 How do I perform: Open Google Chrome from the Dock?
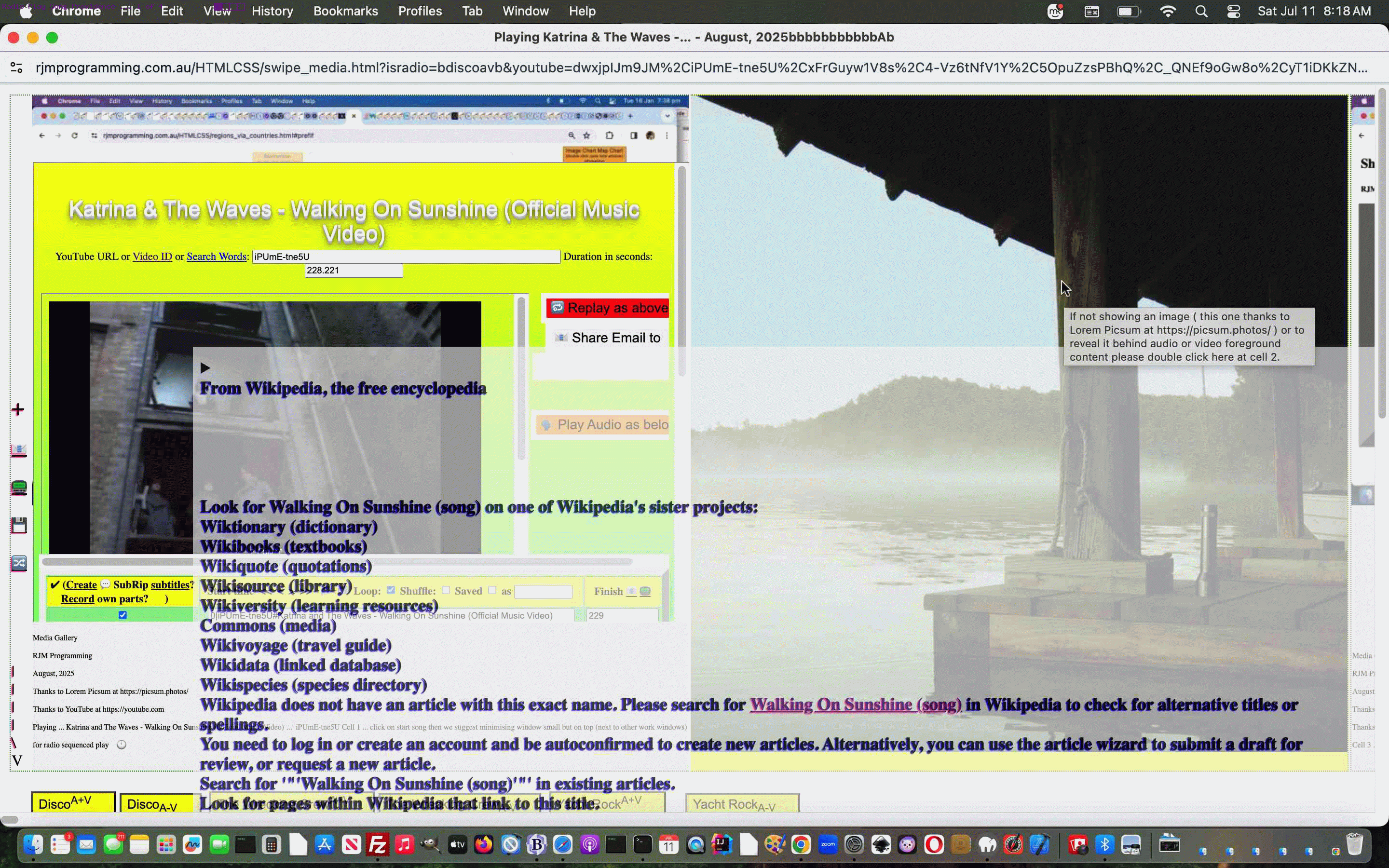point(801,844)
